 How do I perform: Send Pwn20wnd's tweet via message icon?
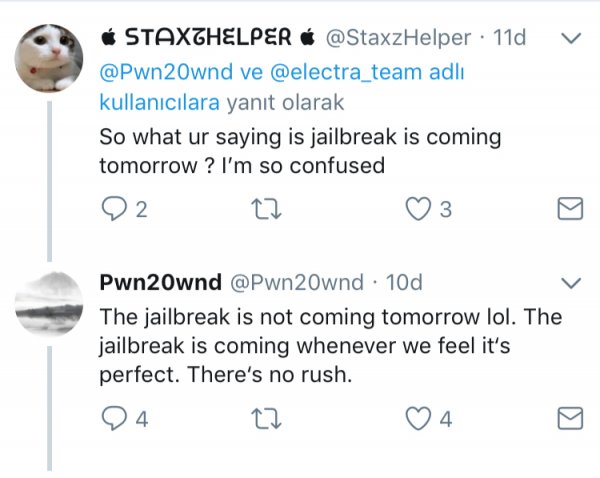(x=569, y=419)
